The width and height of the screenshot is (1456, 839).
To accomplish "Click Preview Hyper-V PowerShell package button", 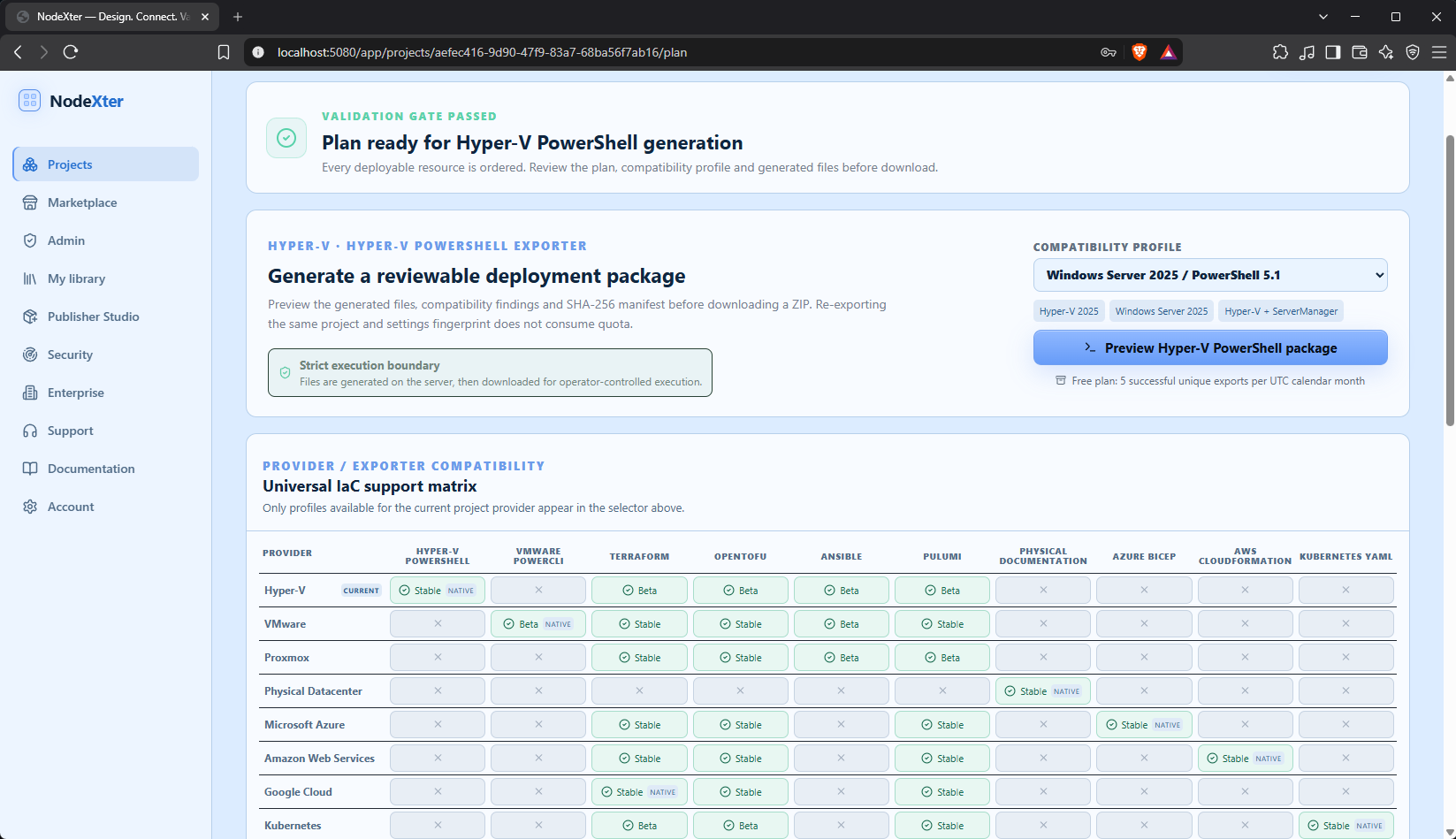I will [x=1210, y=347].
